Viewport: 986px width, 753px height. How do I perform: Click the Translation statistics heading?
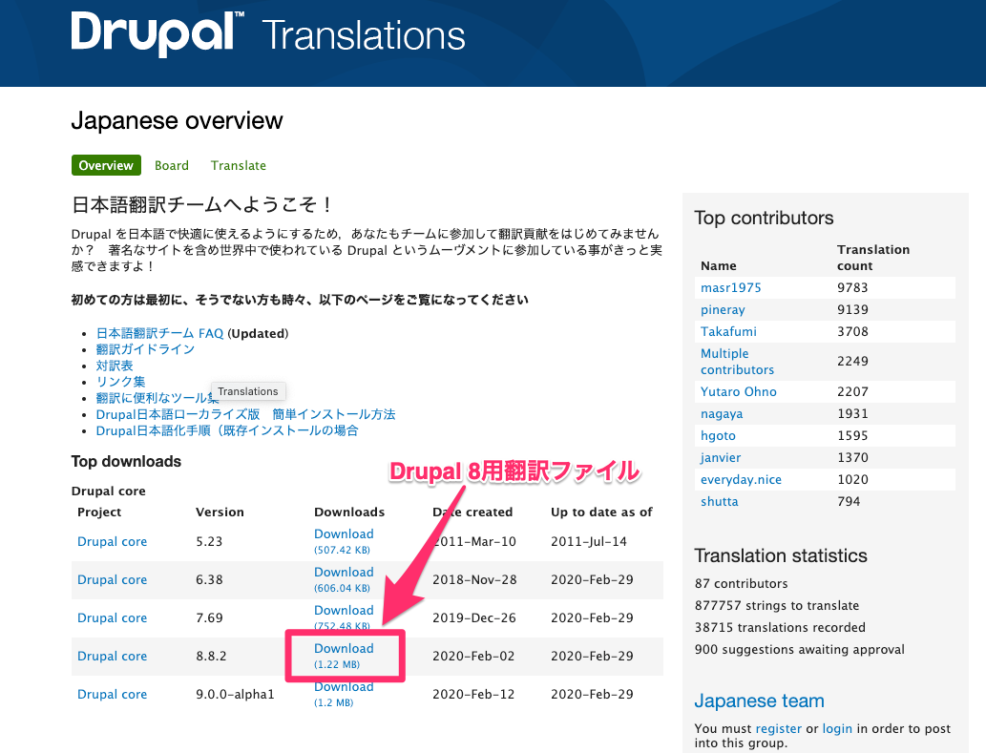pos(780,555)
